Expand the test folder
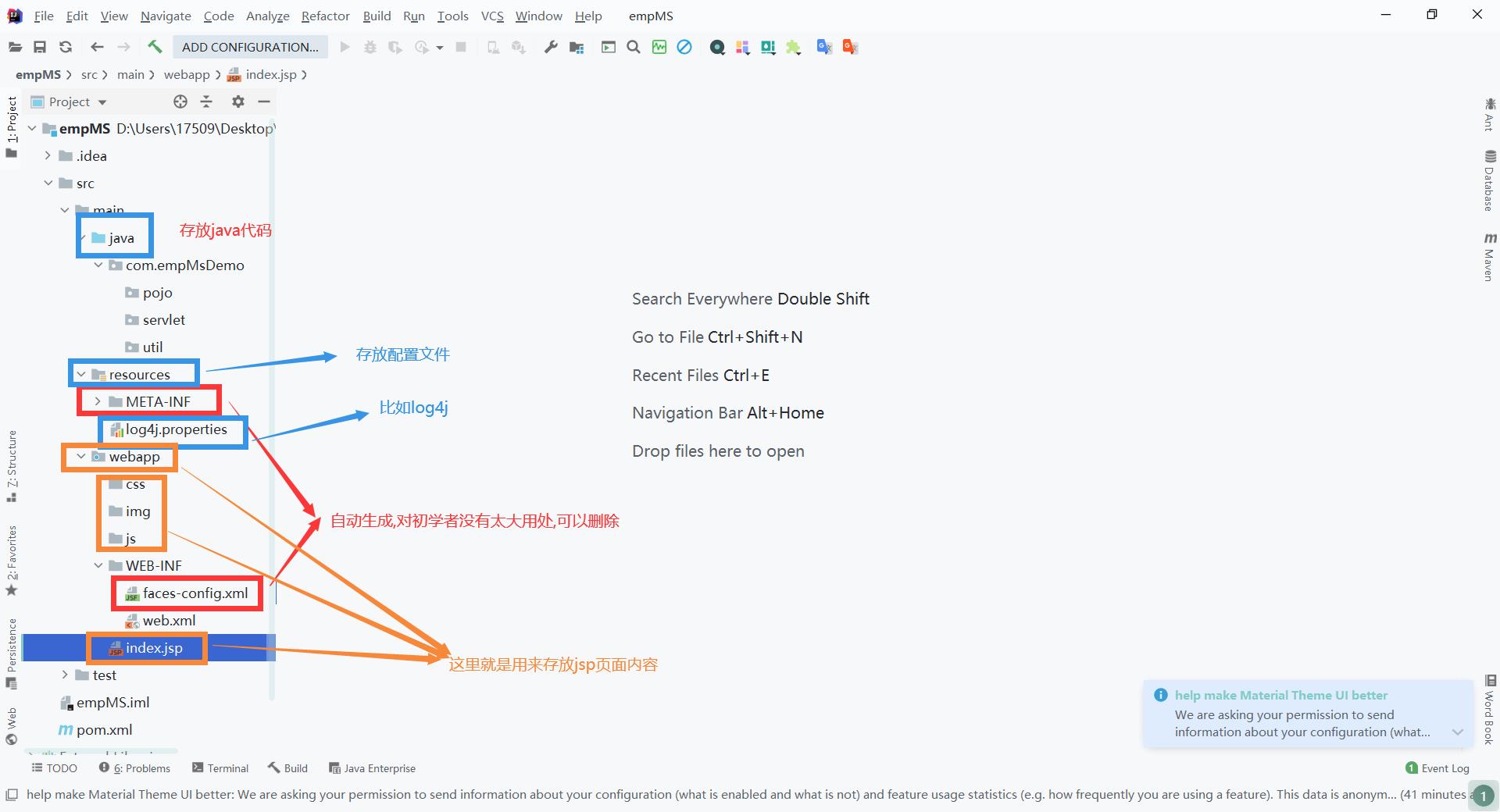1500x812 pixels. pyautogui.click(x=65, y=675)
